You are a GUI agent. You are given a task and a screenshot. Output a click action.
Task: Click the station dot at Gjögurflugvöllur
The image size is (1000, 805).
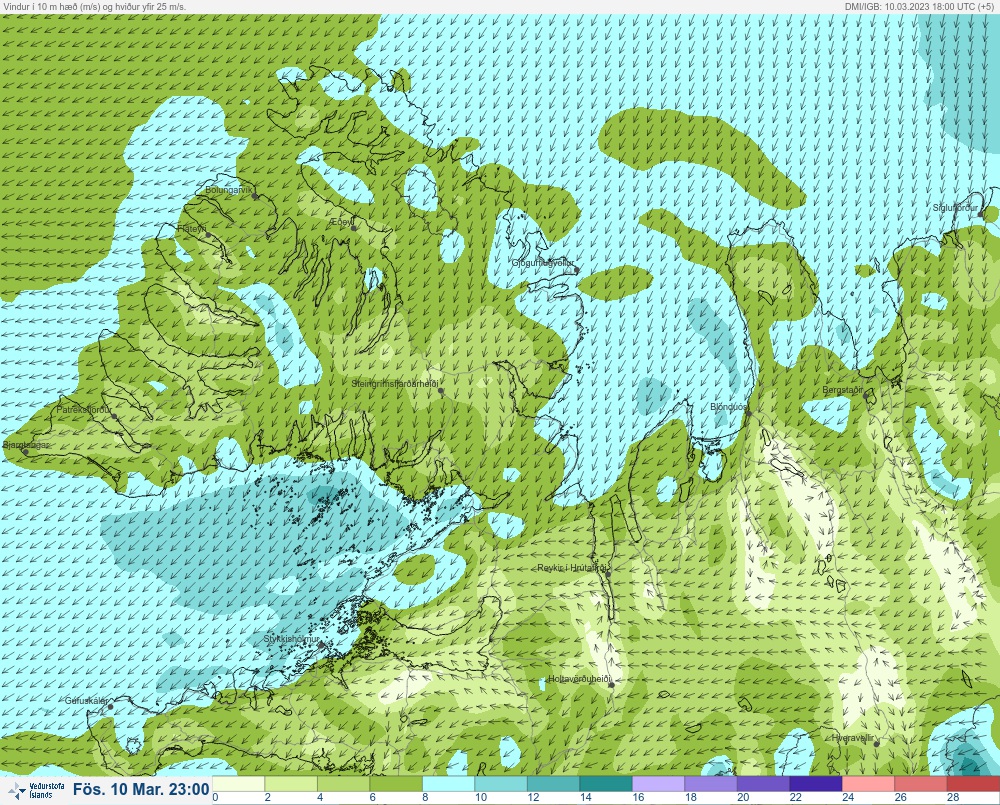click(577, 270)
